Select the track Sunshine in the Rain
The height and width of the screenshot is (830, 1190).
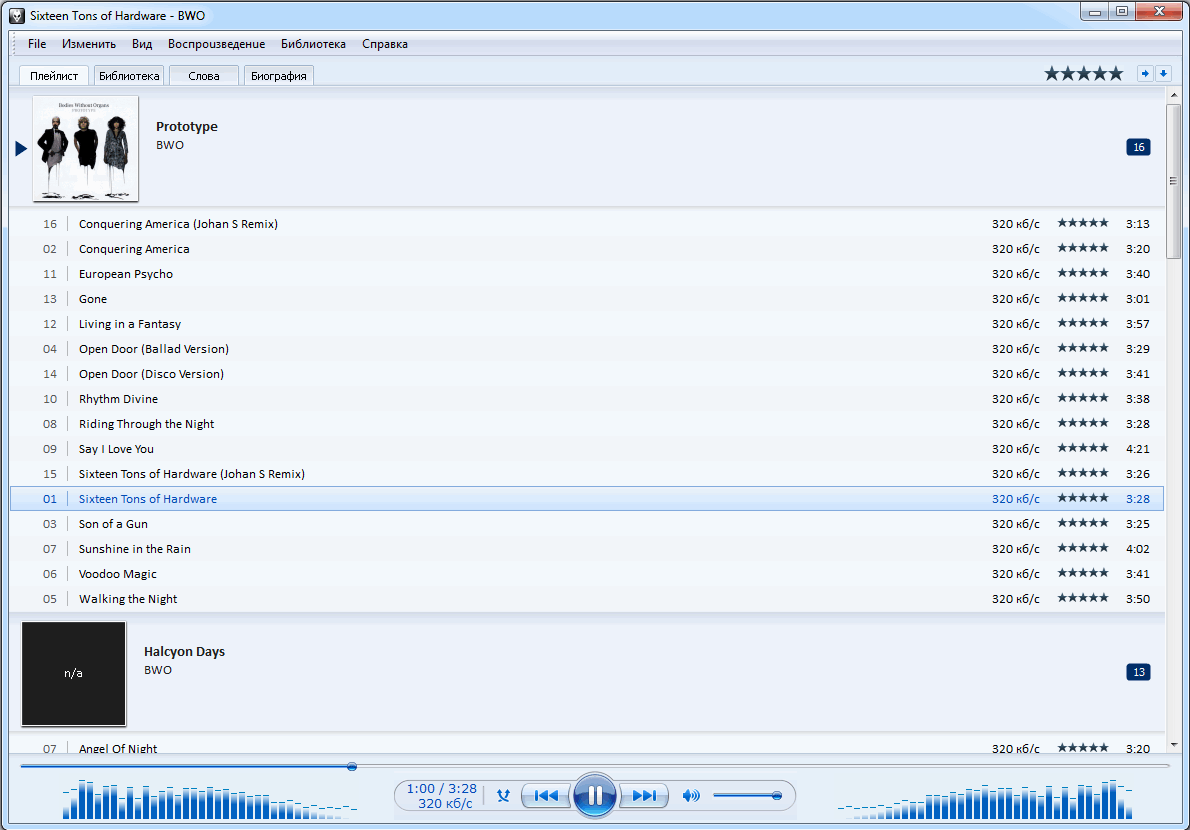(134, 549)
